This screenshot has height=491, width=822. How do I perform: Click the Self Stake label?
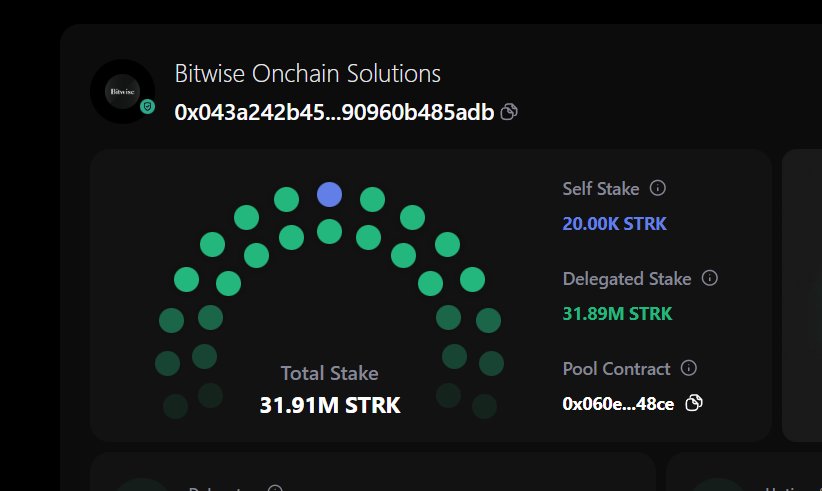[601, 188]
